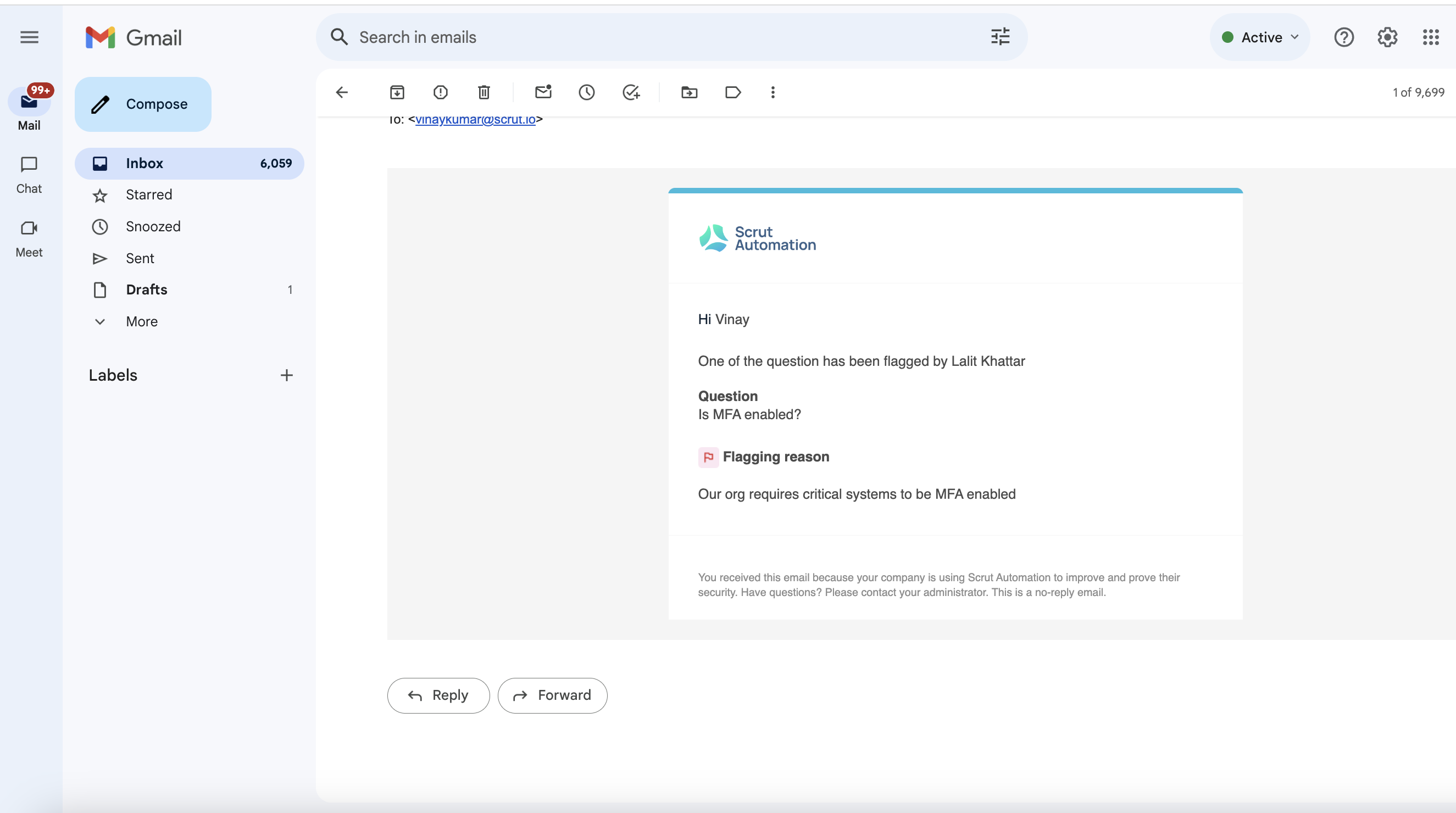Click the Reply button
Screen dimensions: 1456x813
[438, 695]
